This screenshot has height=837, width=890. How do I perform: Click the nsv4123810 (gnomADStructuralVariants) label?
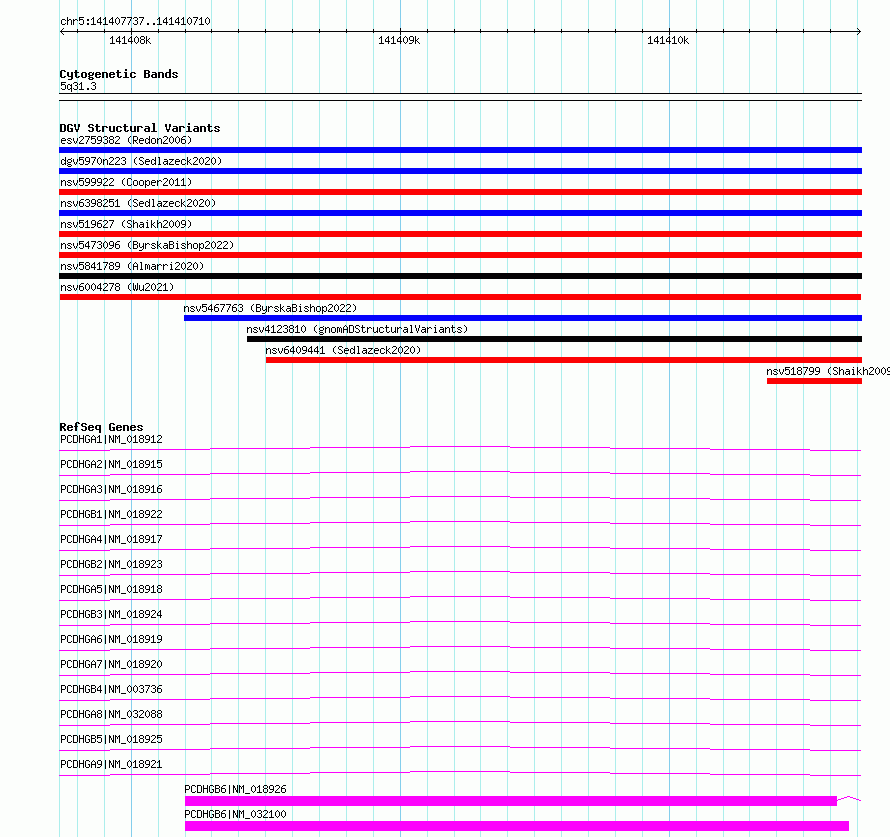coord(357,329)
